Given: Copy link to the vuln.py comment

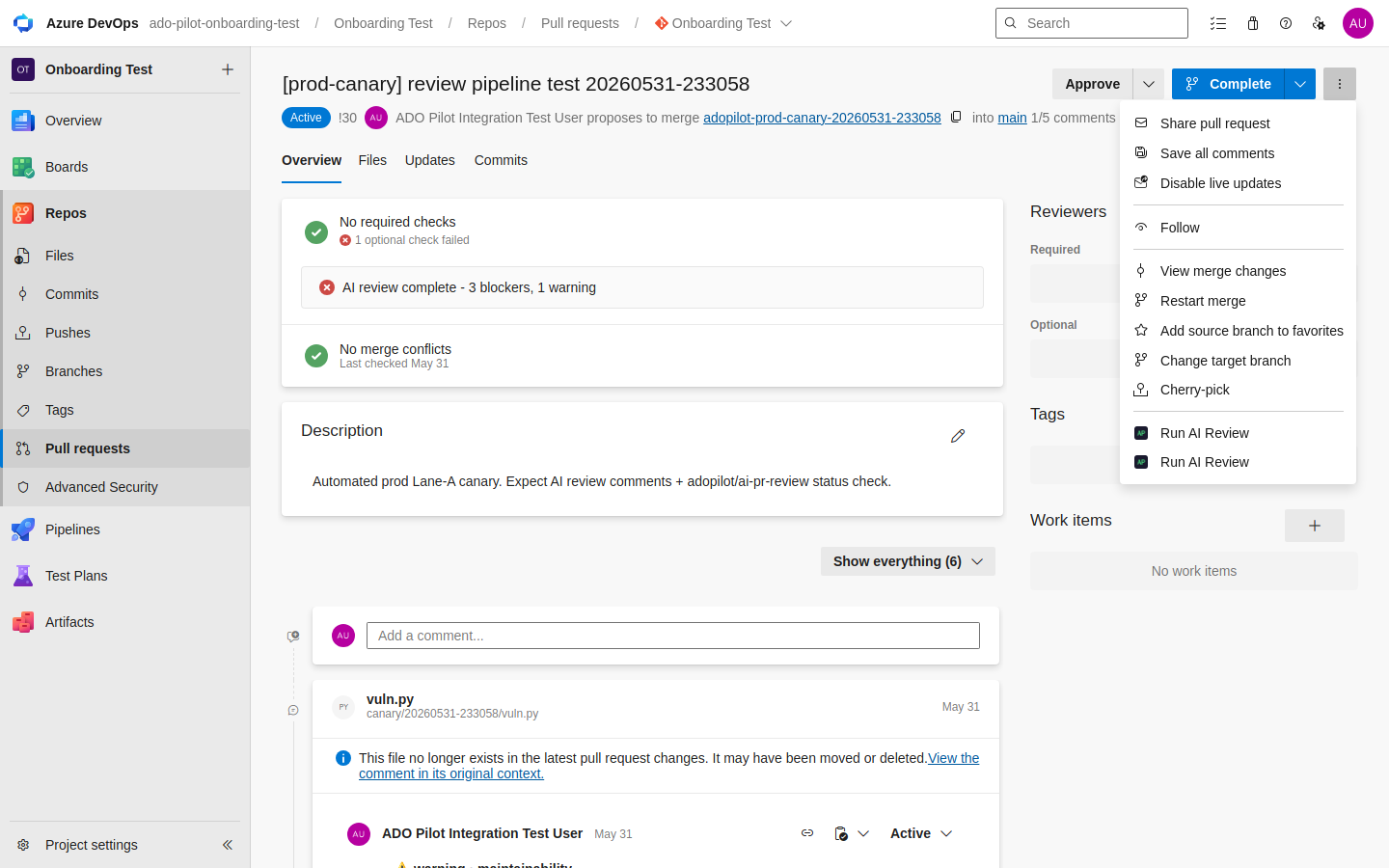Looking at the screenshot, I should coord(807,833).
